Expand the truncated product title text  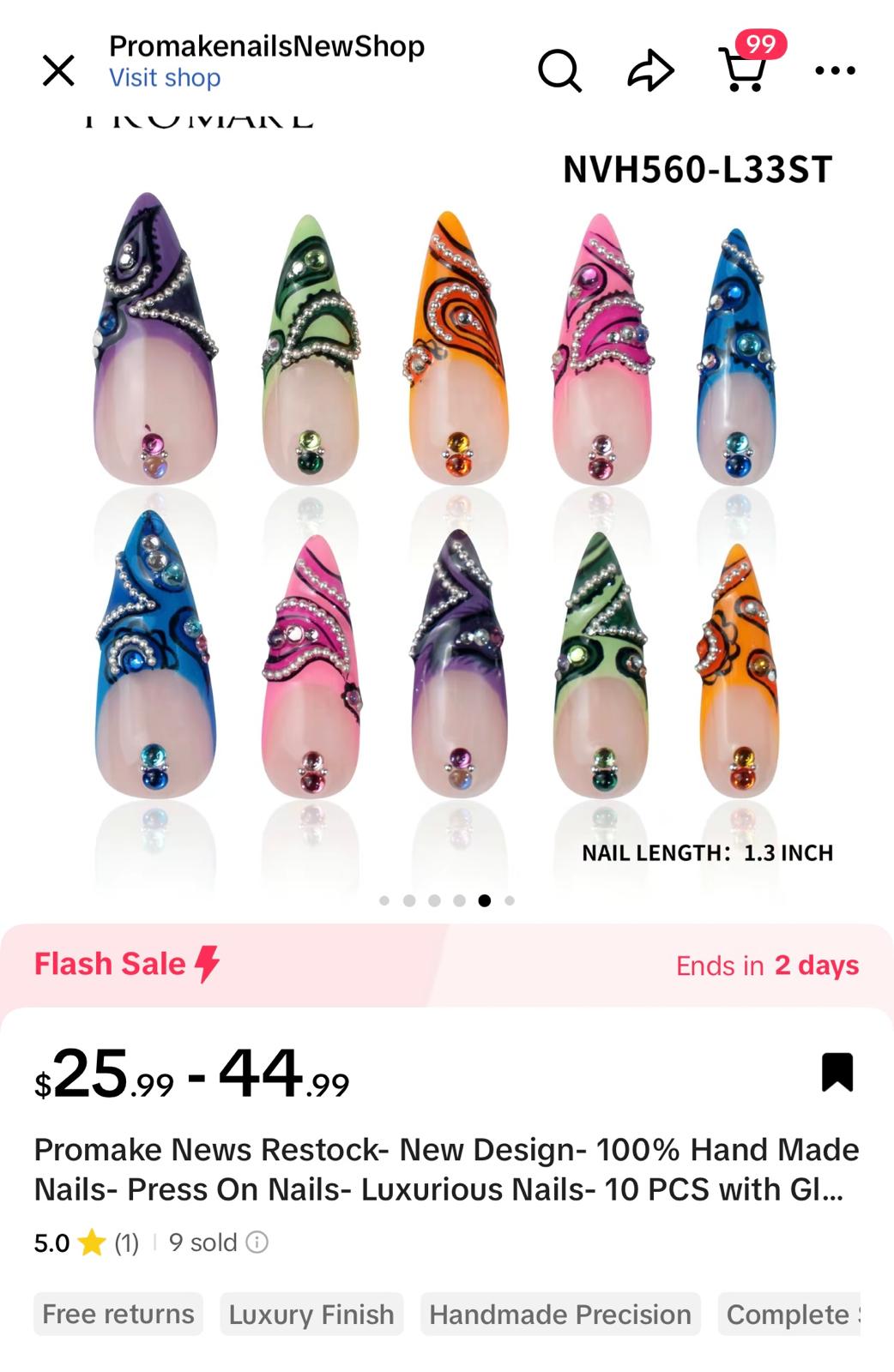446,1170
